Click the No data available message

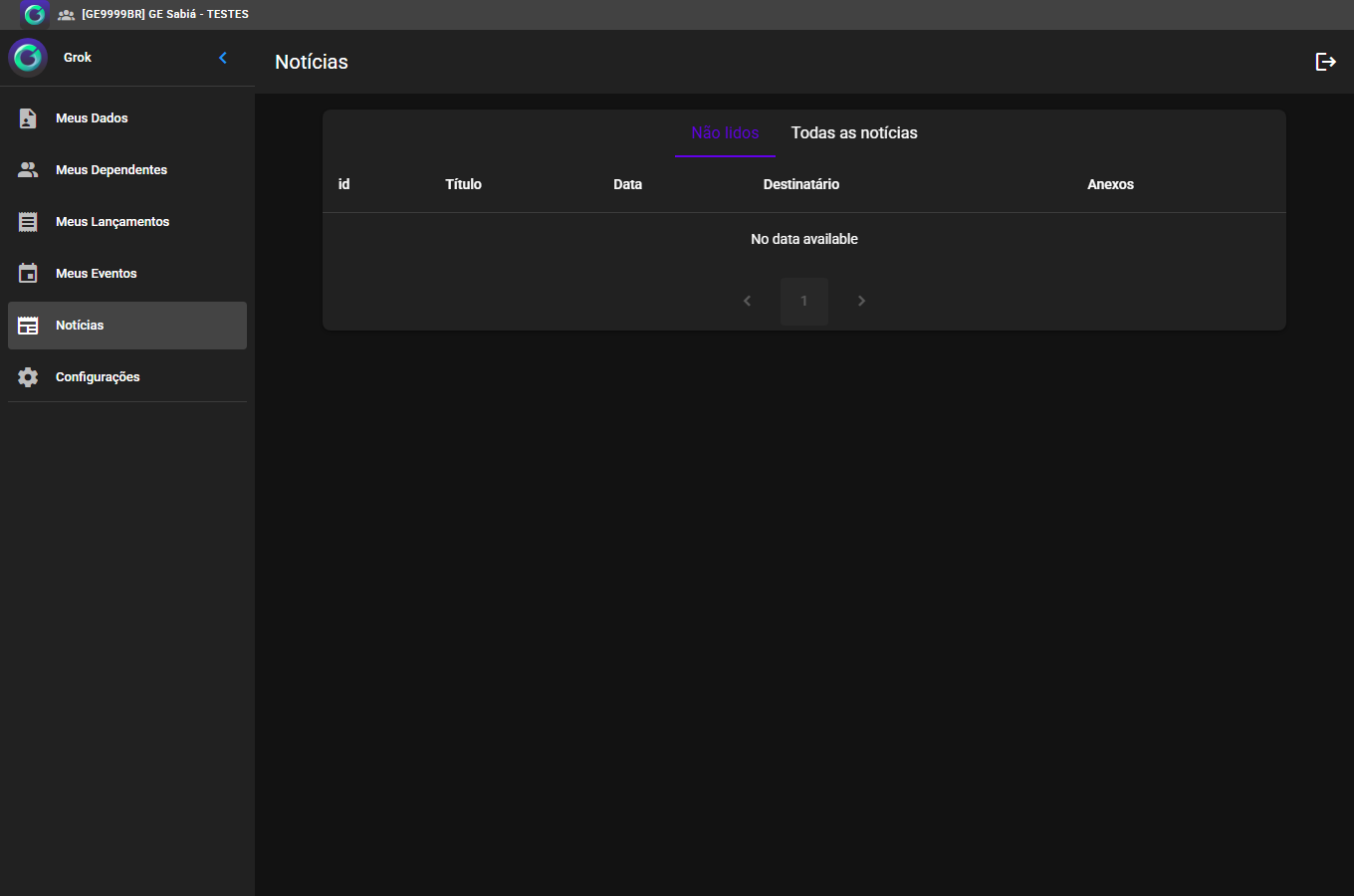pyautogui.click(x=804, y=239)
